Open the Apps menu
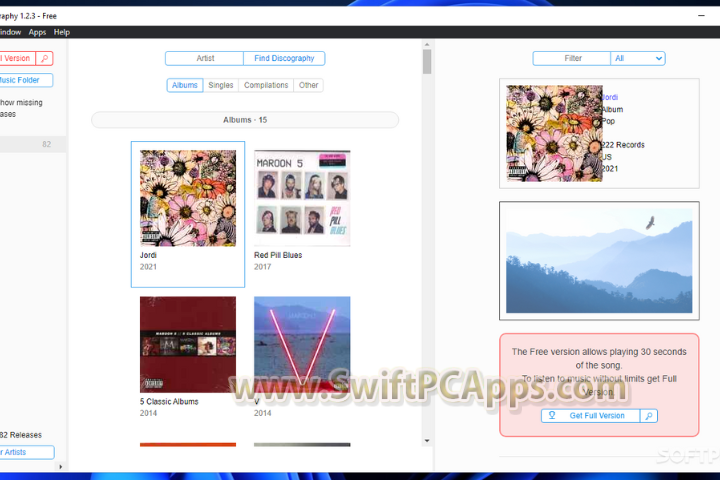Screen dimensions: 720x480 click(37, 32)
